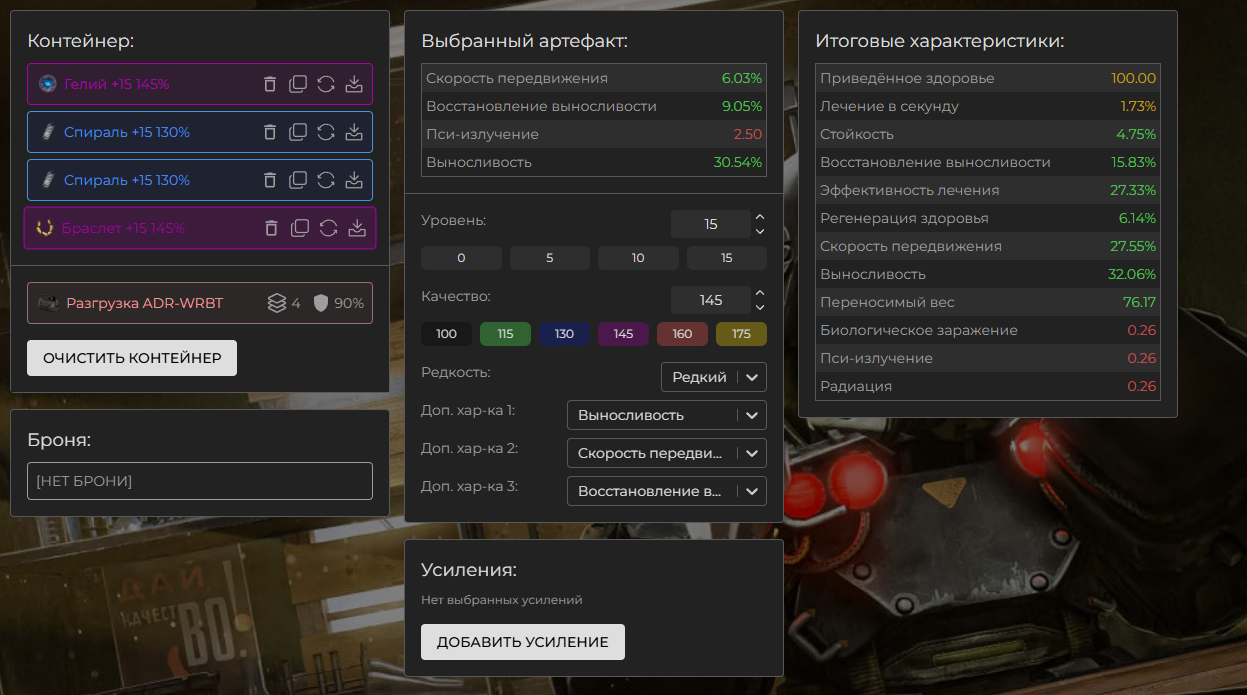This screenshot has height=695, width=1247.
Task: Click the ДОБАВИТЬ УСИЛЕНИЕ button
Action: 522,642
